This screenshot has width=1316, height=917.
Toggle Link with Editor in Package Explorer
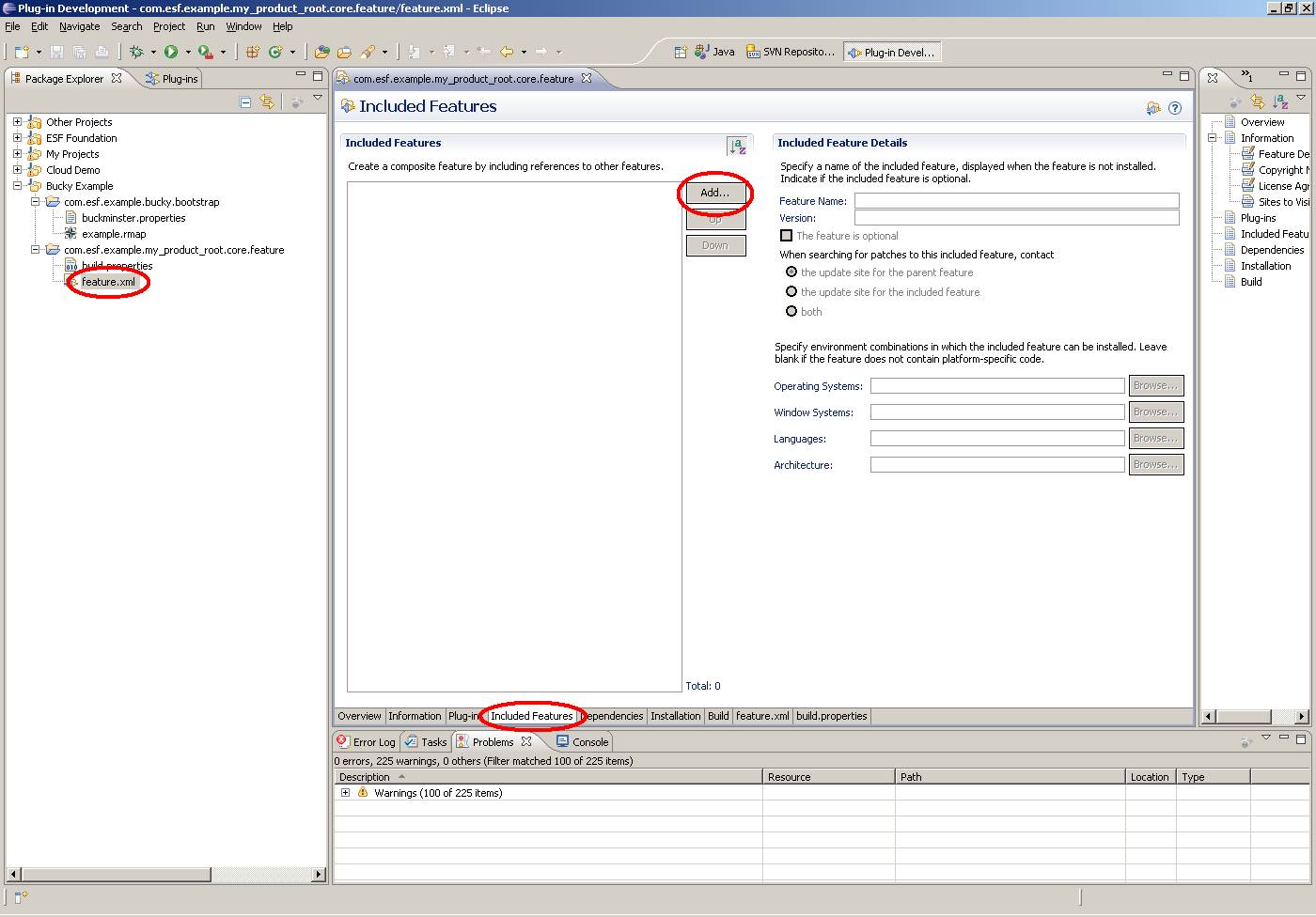pos(268,101)
